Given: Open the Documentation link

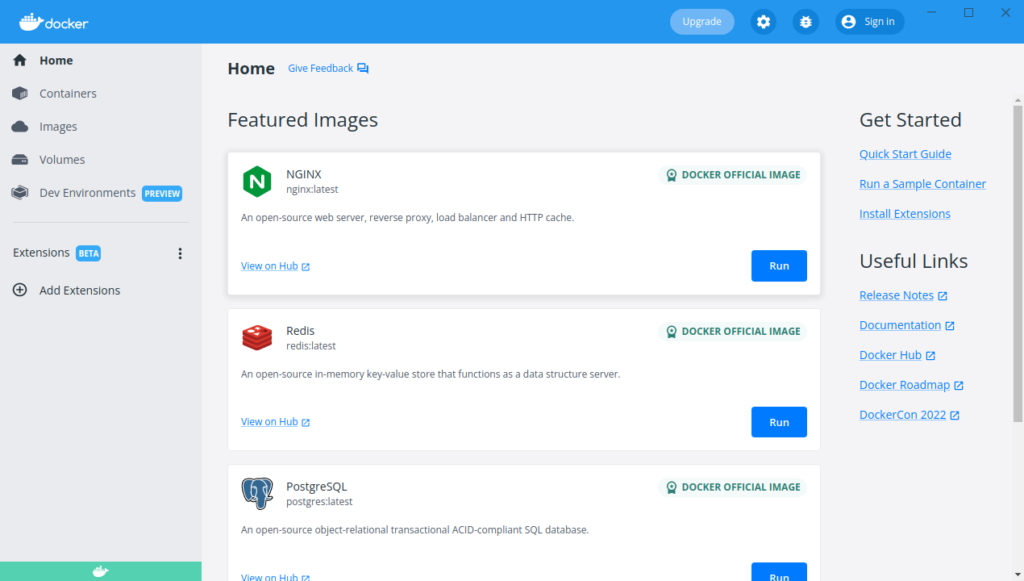Looking at the screenshot, I should point(900,325).
